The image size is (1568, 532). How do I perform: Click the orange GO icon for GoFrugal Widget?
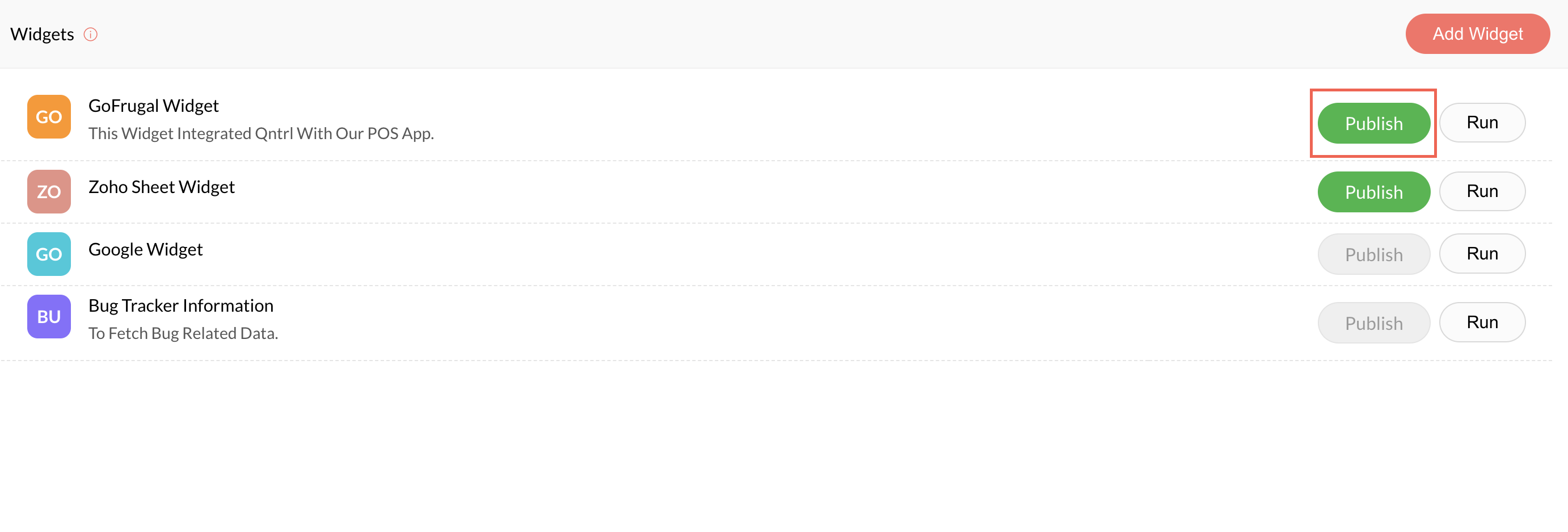[49, 116]
